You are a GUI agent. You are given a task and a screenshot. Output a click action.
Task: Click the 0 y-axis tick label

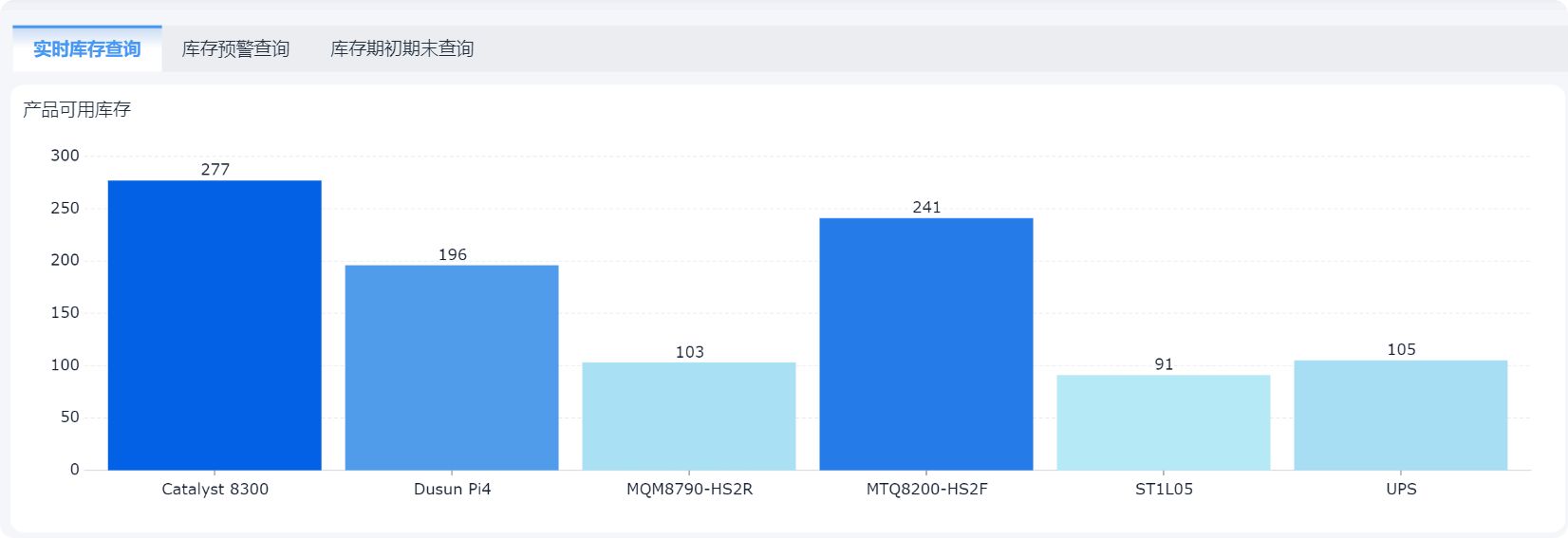[x=75, y=470]
